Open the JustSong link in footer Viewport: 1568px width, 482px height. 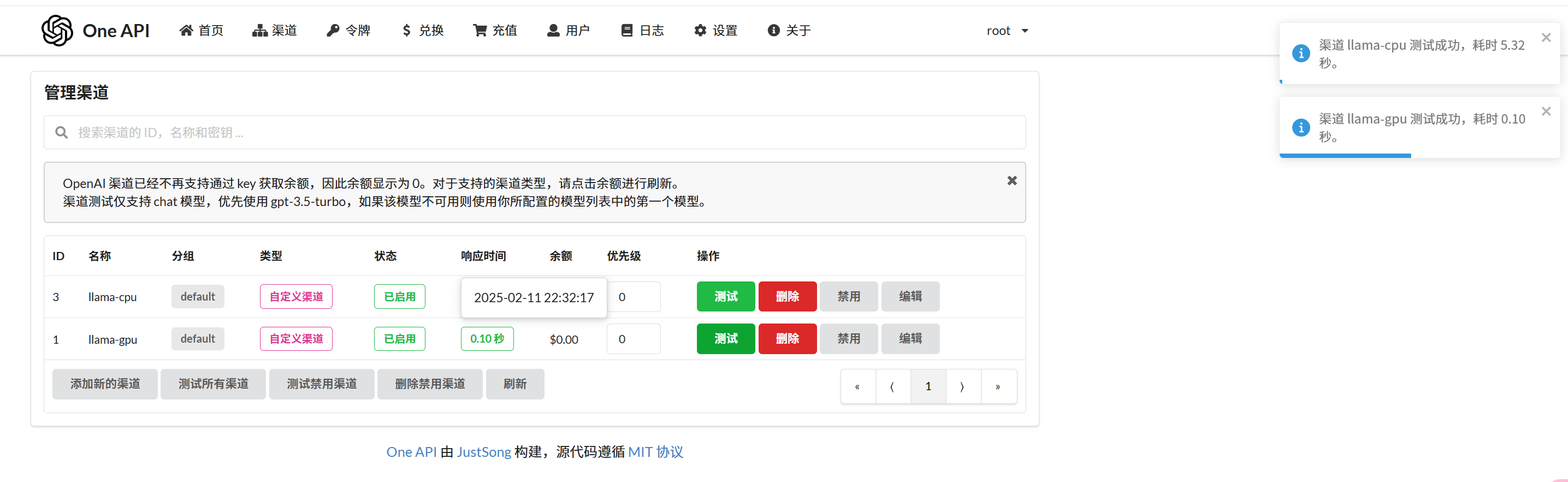(483, 452)
